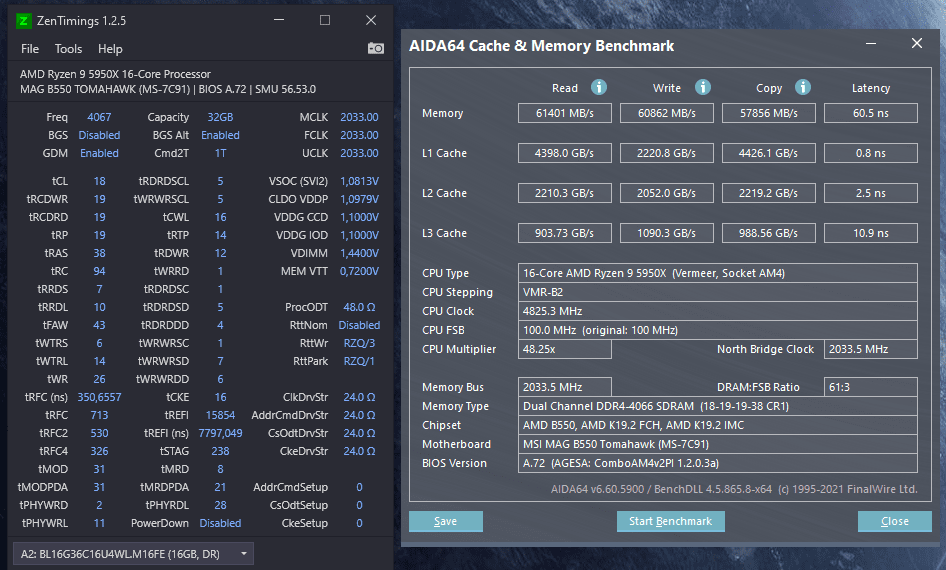Click the Memory Write value 60862 MB/s
The width and height of the screenshot is (946, 570).
click(x=667, y=113)
